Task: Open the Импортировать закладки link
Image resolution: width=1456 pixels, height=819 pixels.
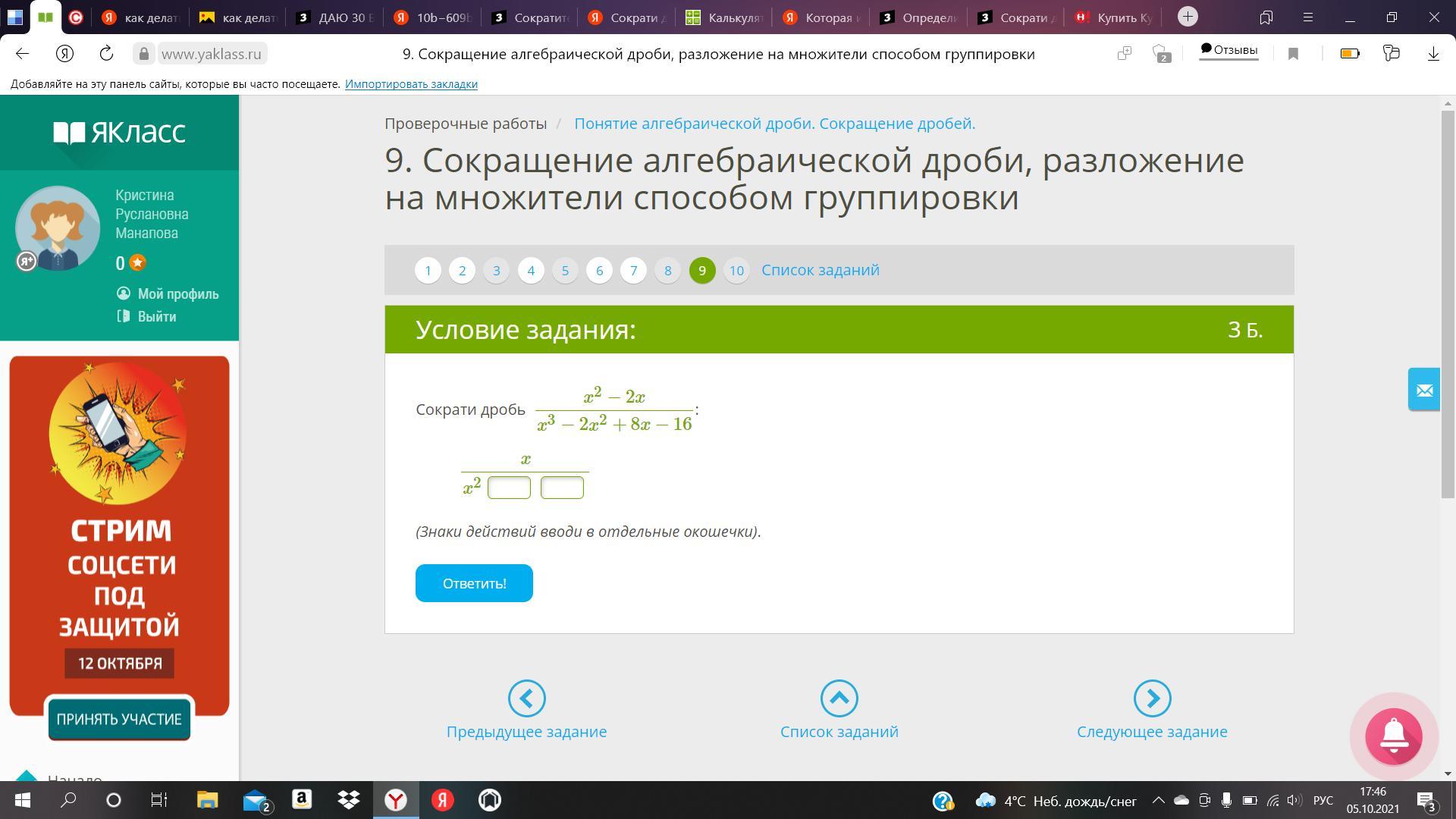Action: coord(411,84)
